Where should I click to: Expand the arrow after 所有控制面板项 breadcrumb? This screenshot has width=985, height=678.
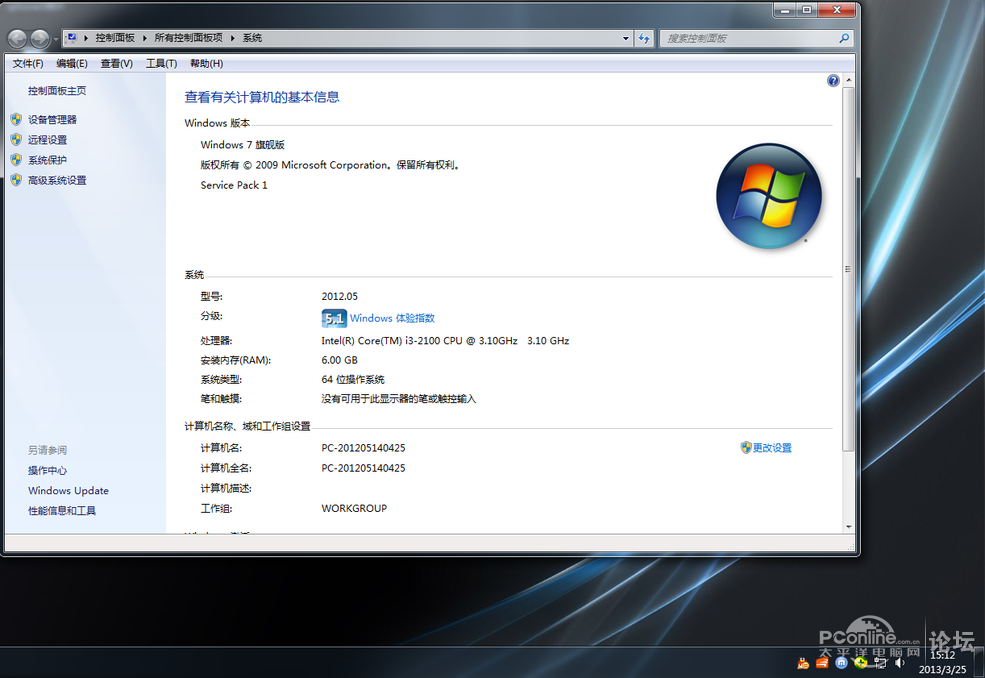[x=232, y=38]
